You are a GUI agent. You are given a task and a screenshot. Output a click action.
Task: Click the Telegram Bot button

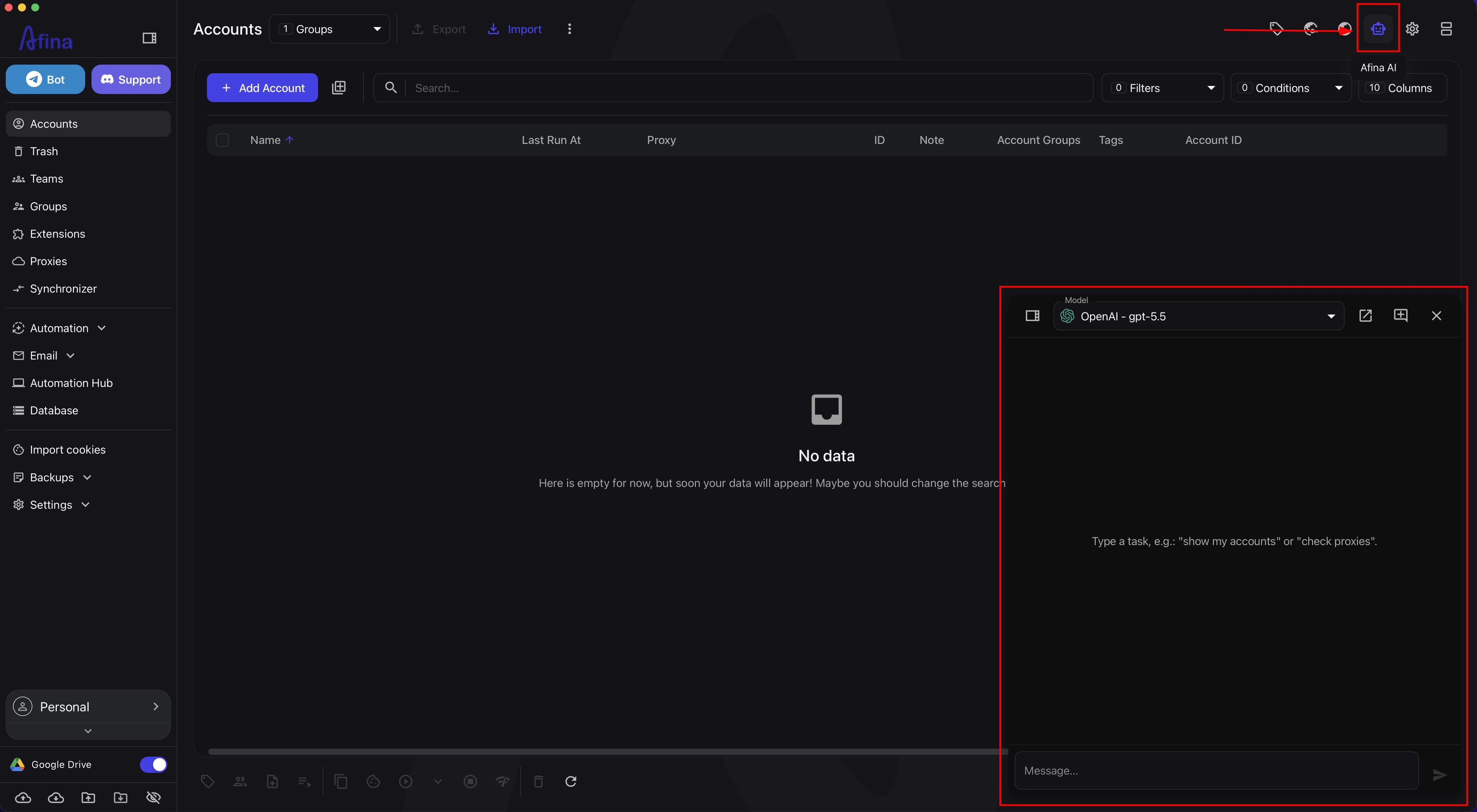point(45,79)
